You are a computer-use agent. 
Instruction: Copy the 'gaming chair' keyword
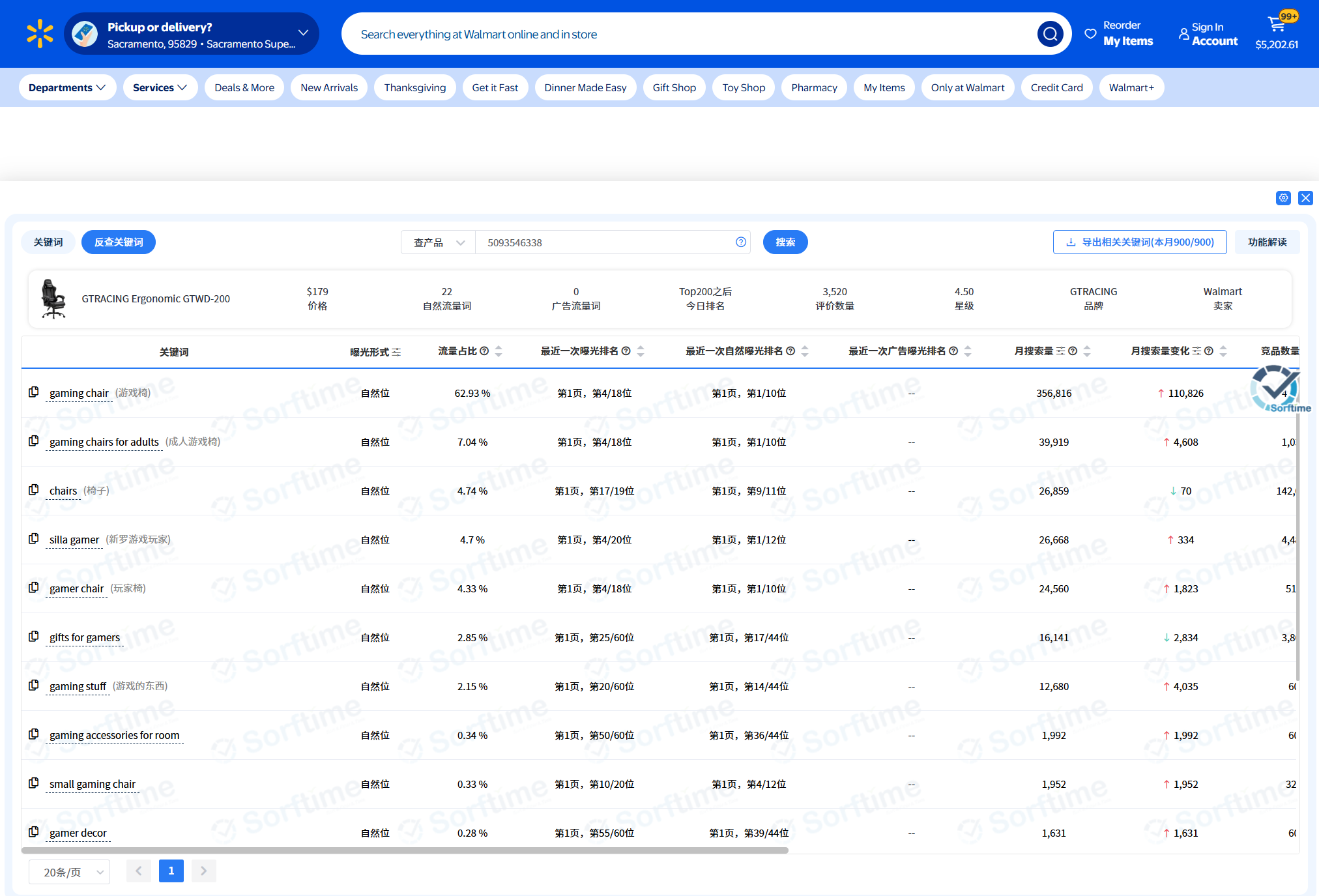click(34, 392)
